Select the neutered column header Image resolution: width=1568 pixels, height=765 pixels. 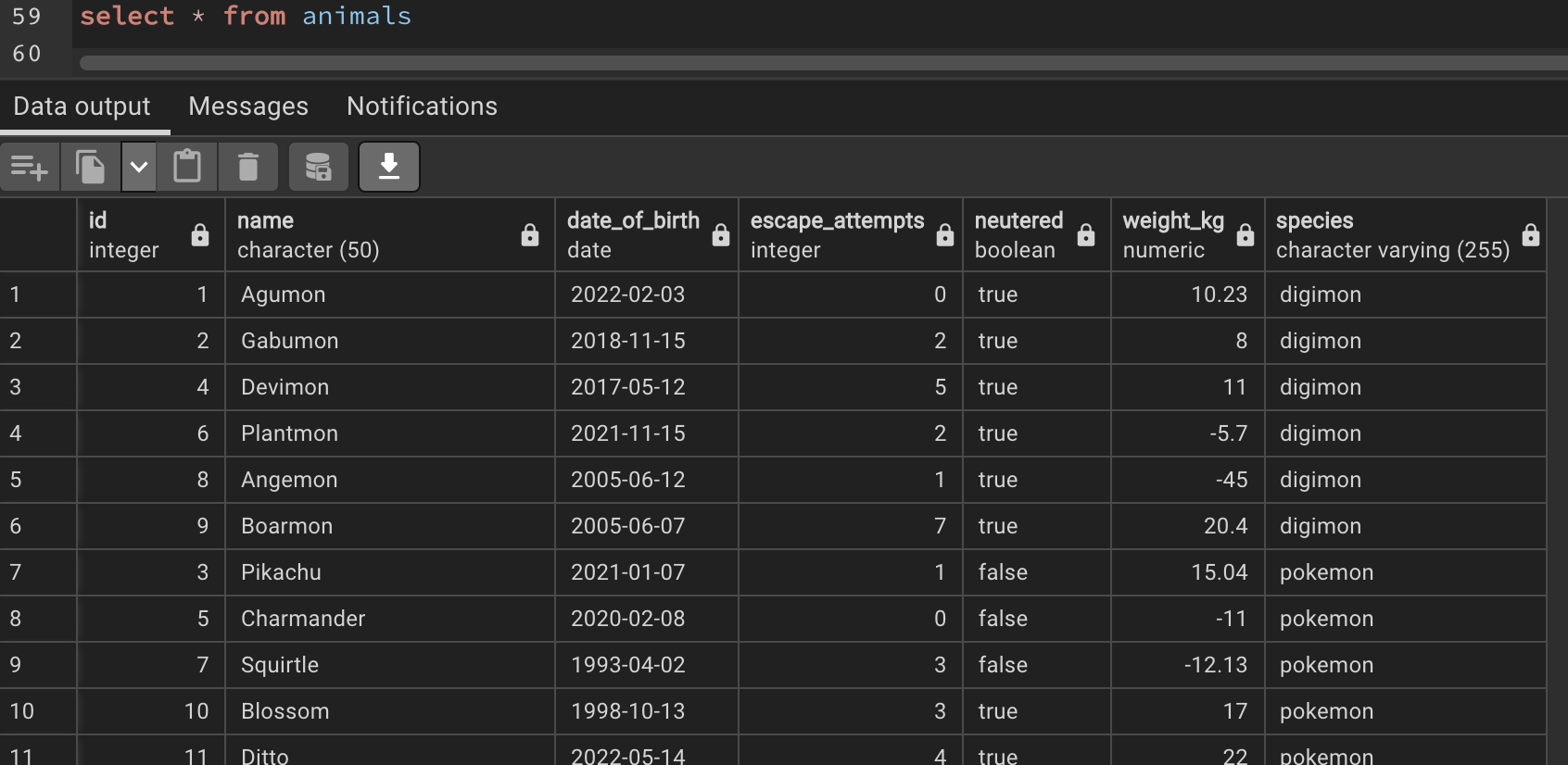click(1037, 235)
